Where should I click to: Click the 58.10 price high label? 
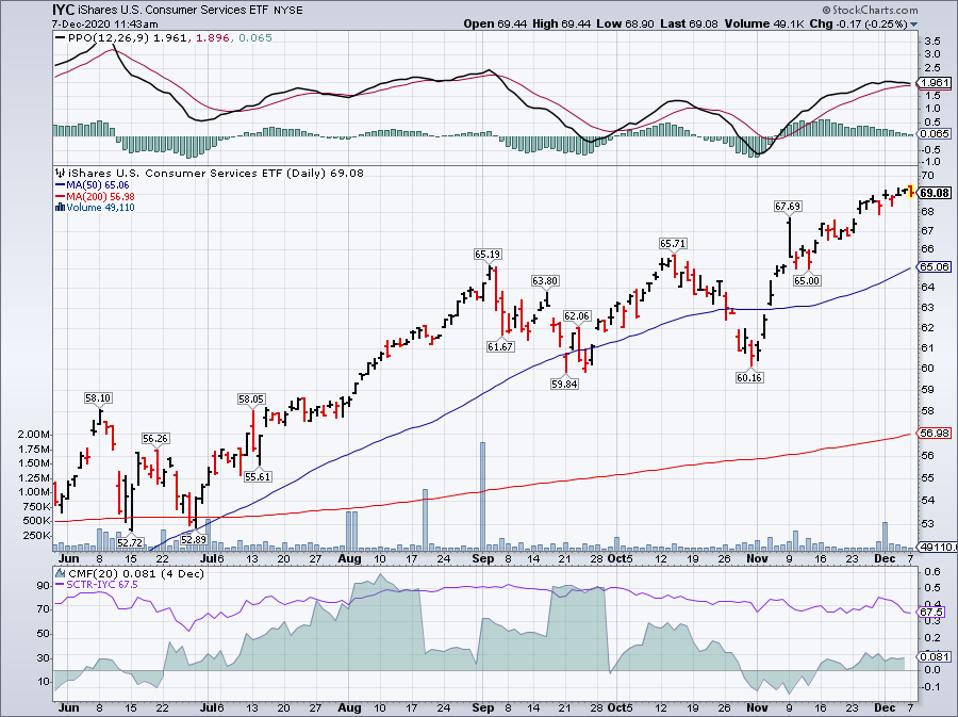98,398
